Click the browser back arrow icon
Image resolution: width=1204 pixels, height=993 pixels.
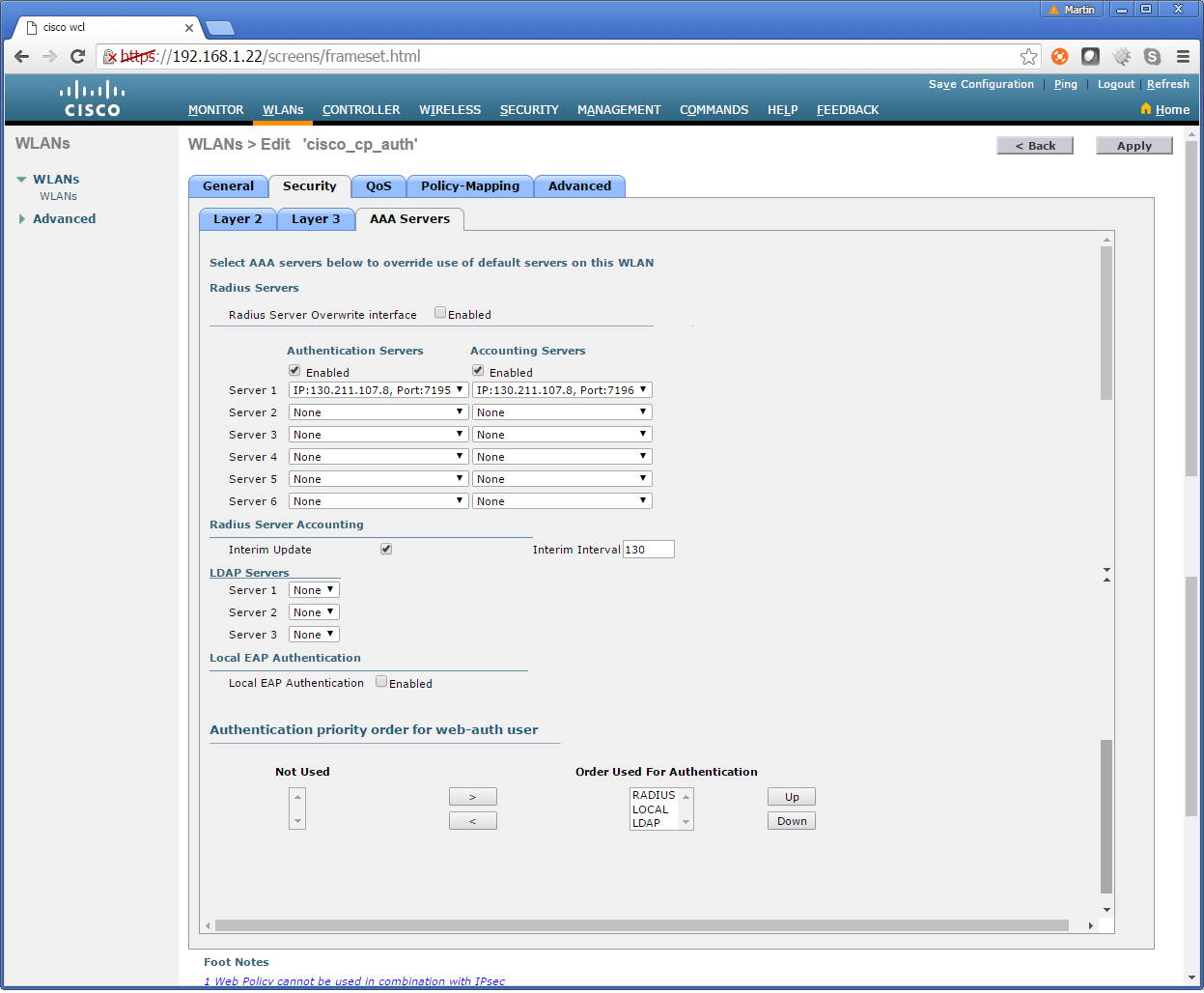coord(21,56)
